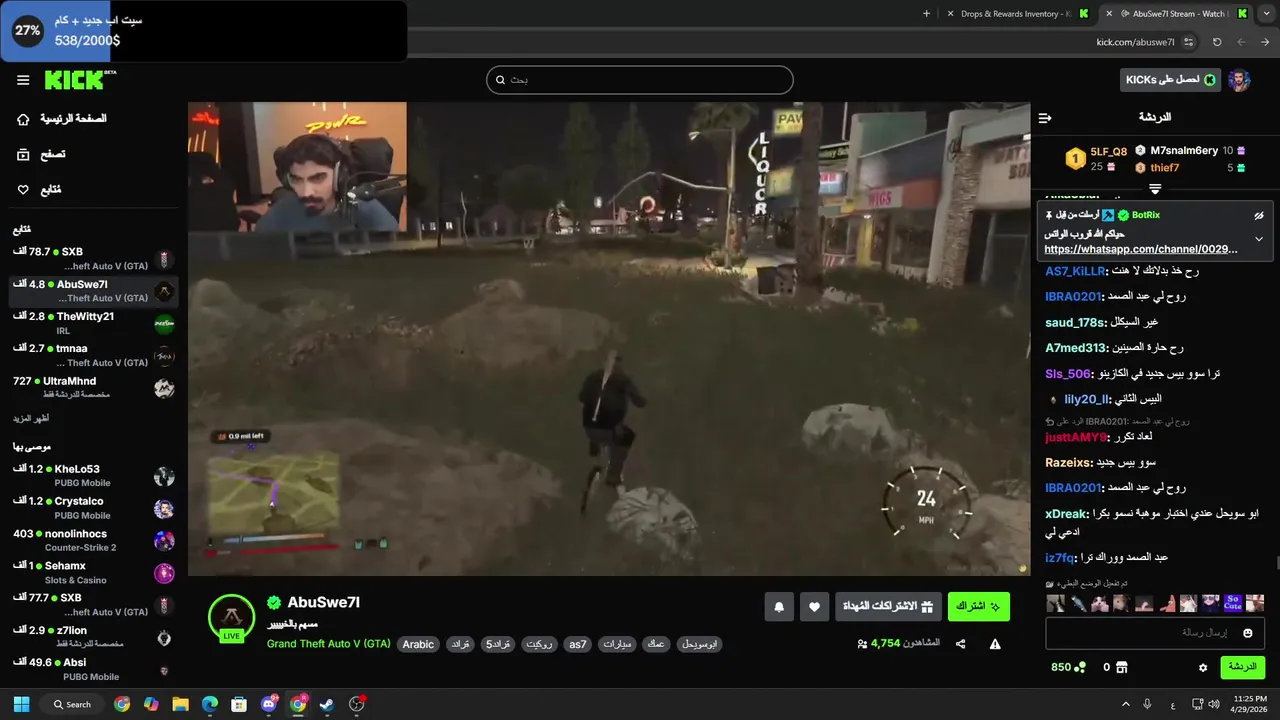Toggle stream notifications bell
Viewport: 1280px width, 720px height.
point(779,606)
